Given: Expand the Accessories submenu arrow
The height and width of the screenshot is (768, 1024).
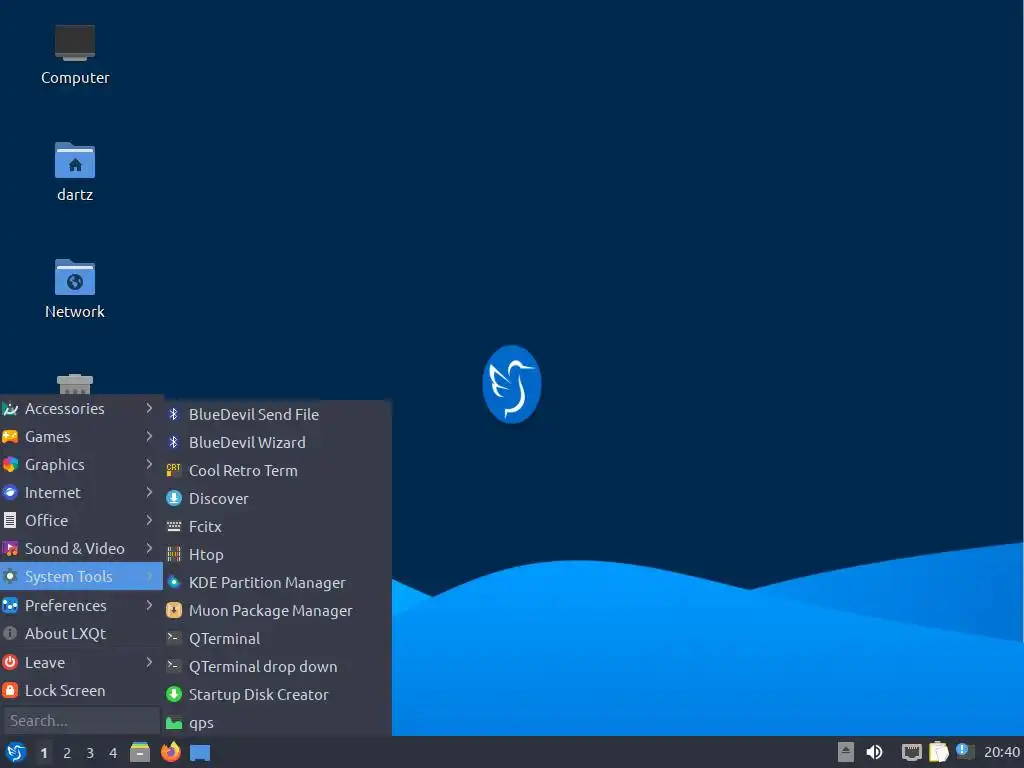Looking at the screenshot, I should [x=149, y=408].
